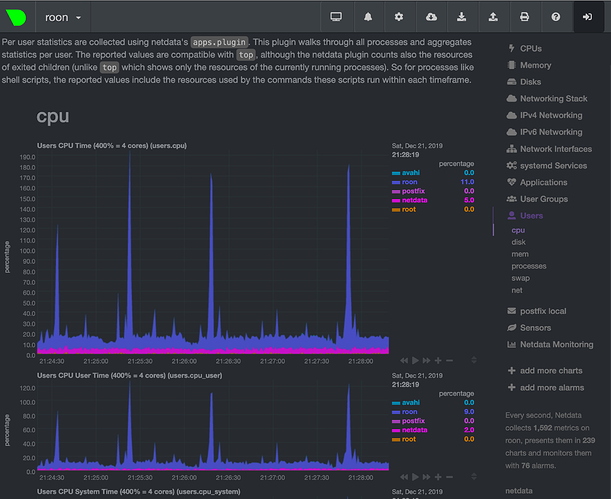Click users.cpu_user chart height resize handle
611x499 pixels.
click(x=474, y=476)
